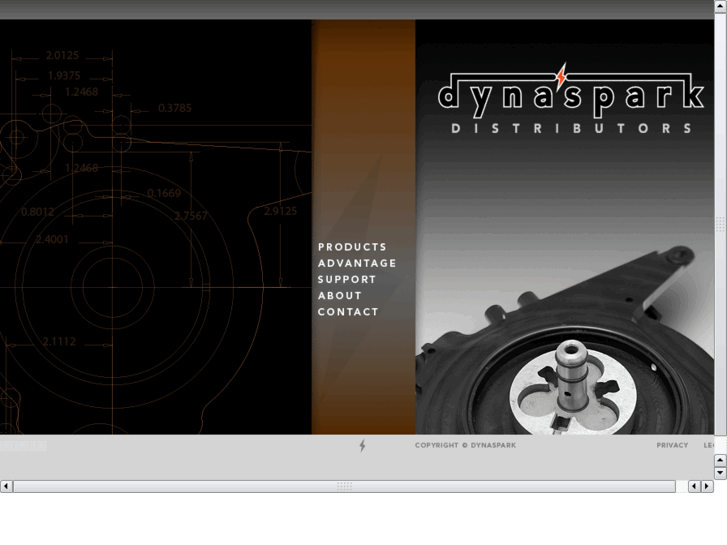727x545 pixels.
Task: Click the horizontal scrollbar thumb
Action: click(x=344, y=486)
